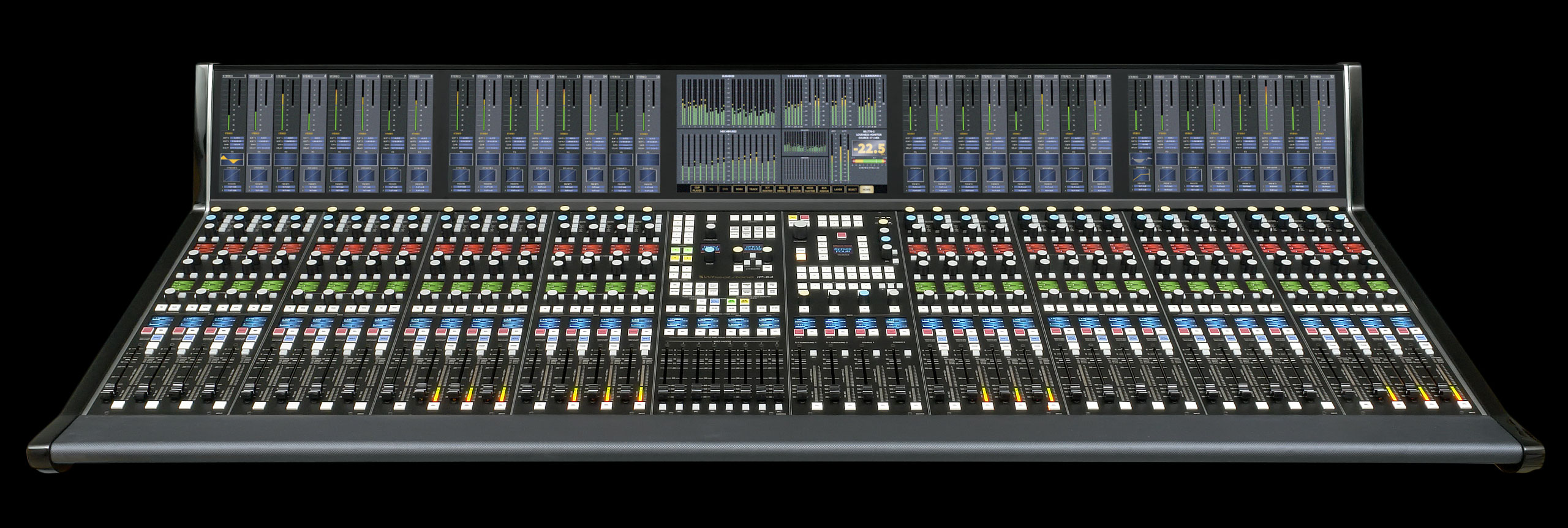
Task: Click the -22.5 loudness reading
Action: (x=869, y=148)
